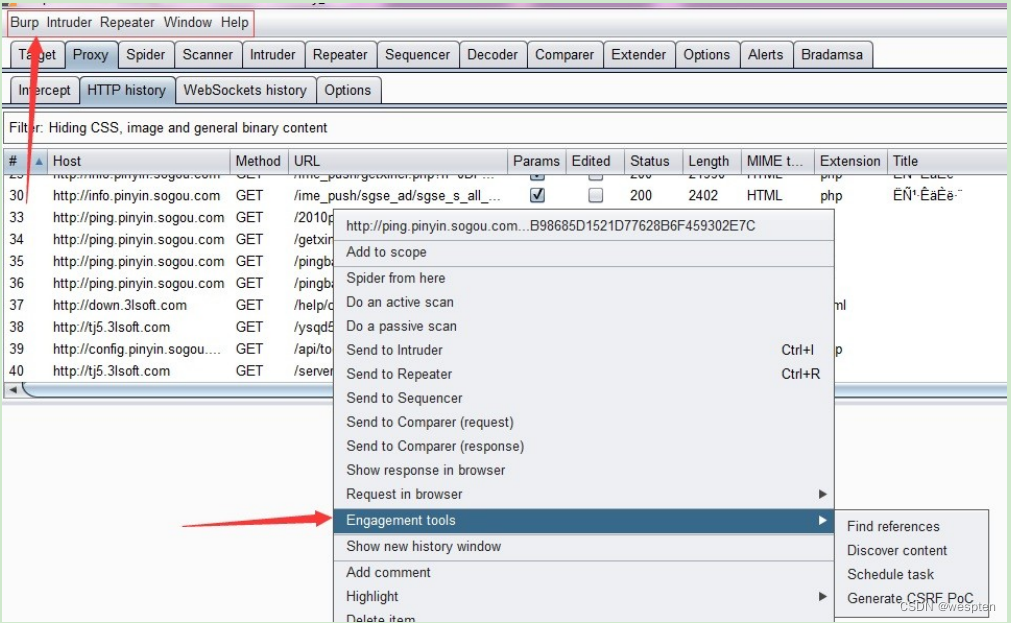
Task: Toggle Edited checkbox in row 30
Action: pyautogui.click(x=596, y=195)
